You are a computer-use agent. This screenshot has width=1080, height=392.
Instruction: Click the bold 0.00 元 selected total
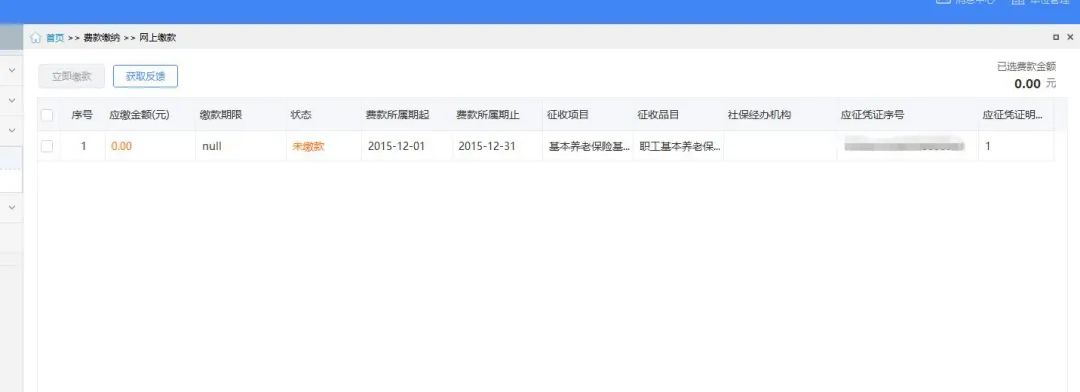[1035, 84]
